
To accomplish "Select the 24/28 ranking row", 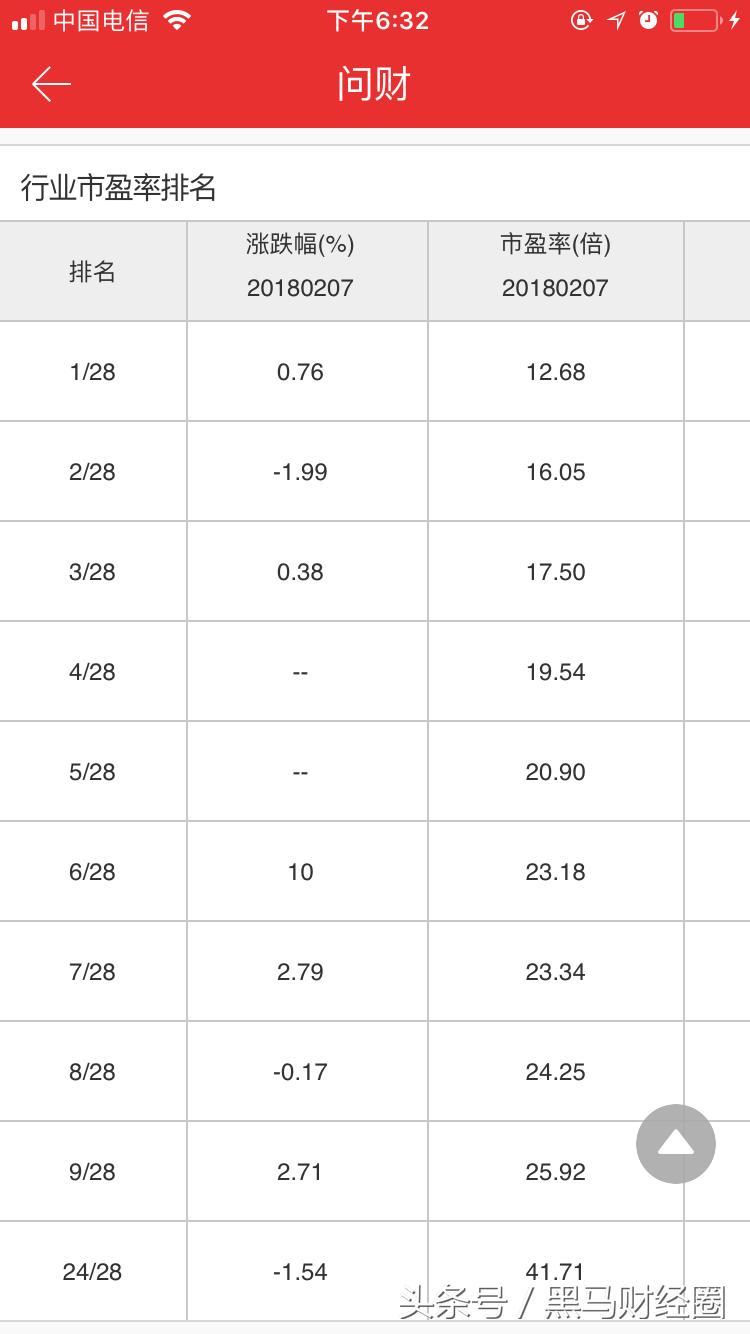I will [x=93, y=1272].
